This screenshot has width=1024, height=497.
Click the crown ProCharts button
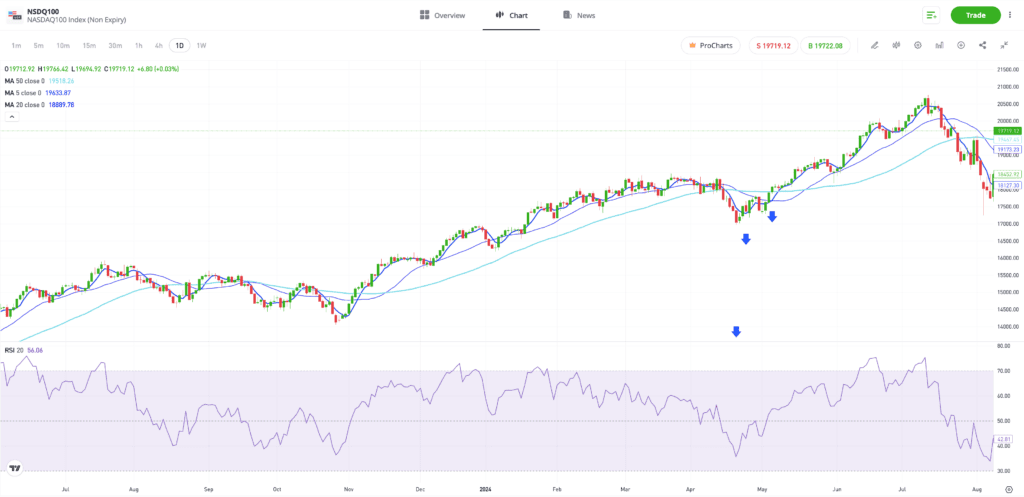coord(711,45)
